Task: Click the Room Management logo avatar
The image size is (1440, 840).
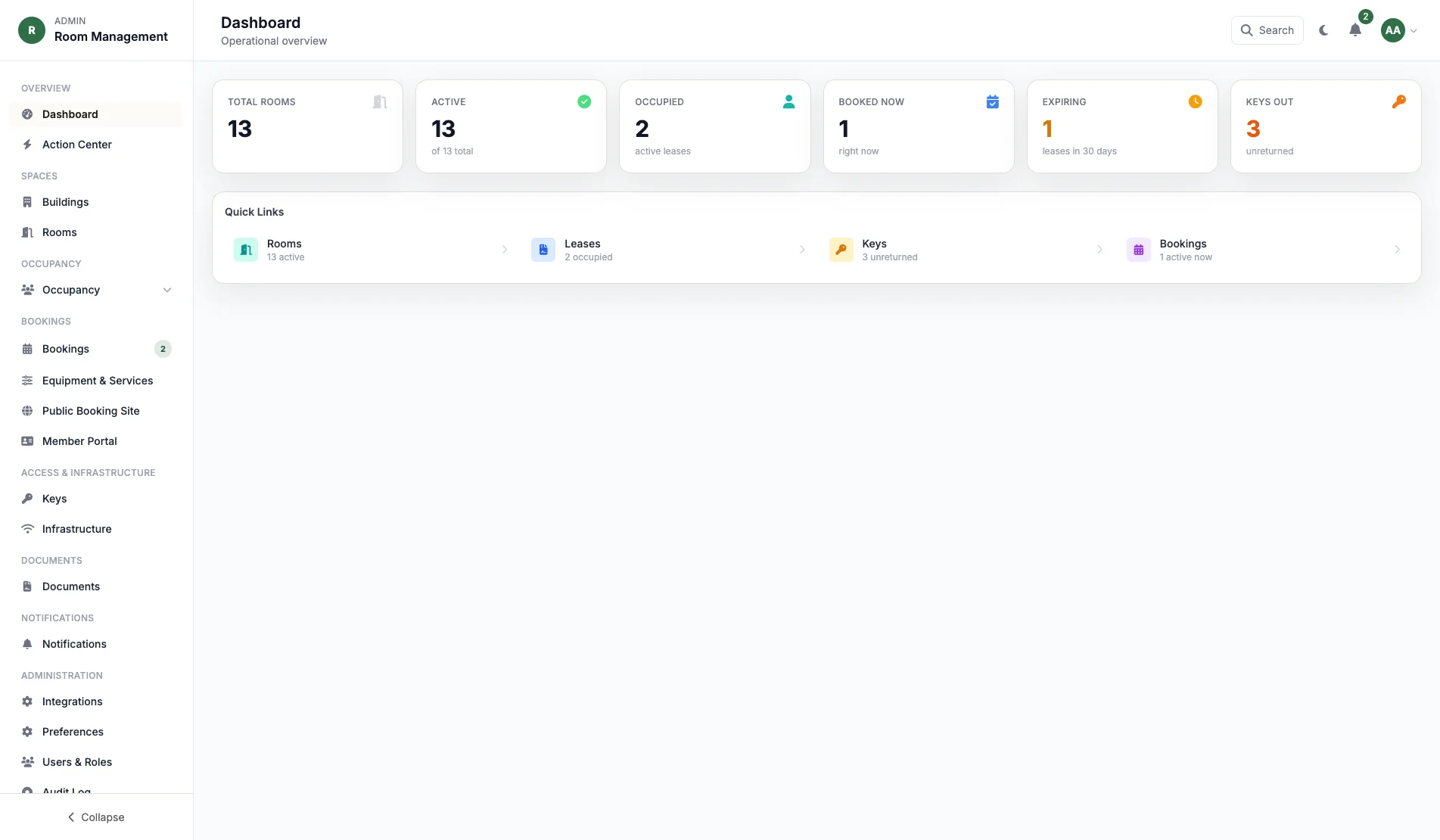Action: [32, 30]
